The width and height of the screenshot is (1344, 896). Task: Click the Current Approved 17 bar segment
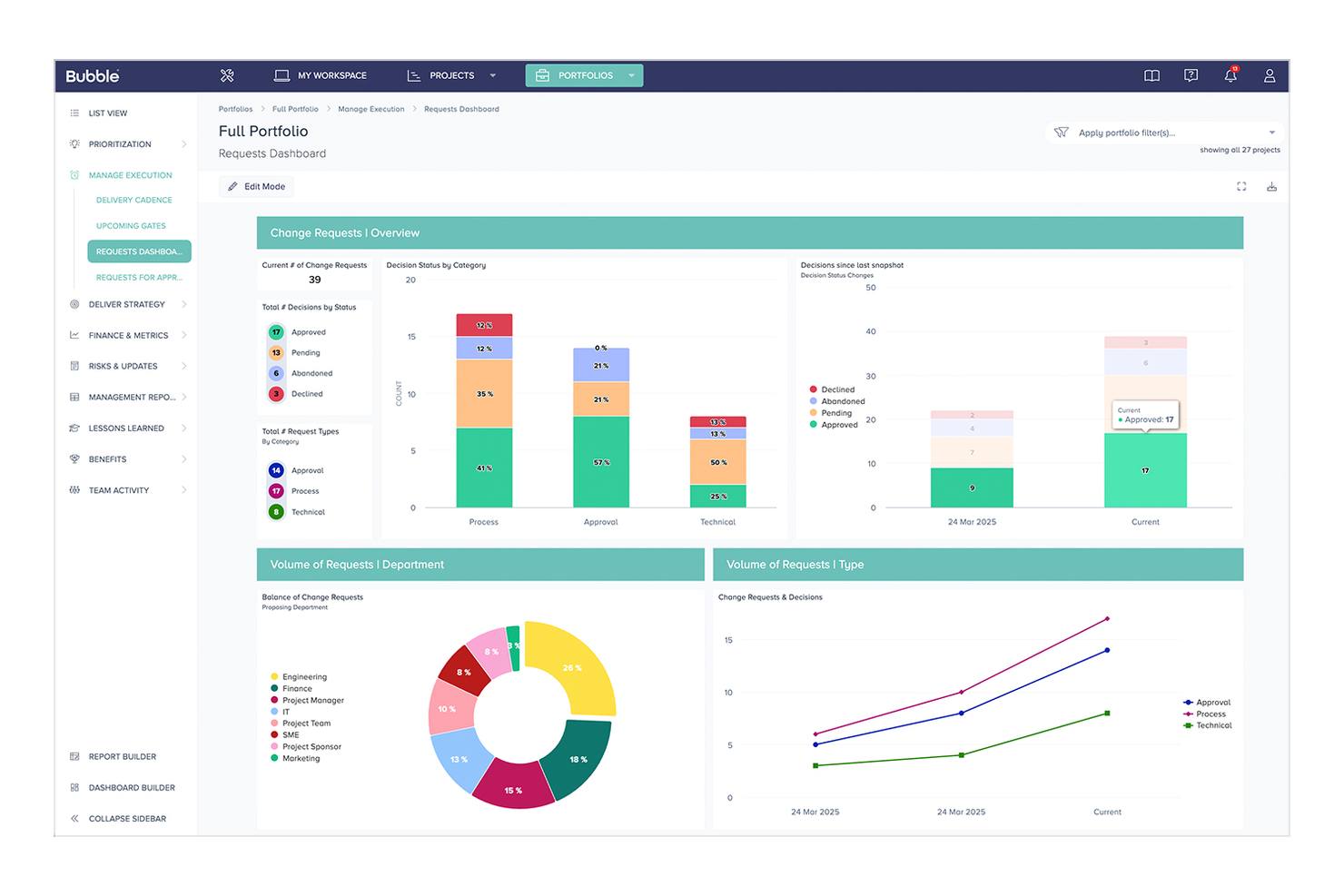point(1145,470)
